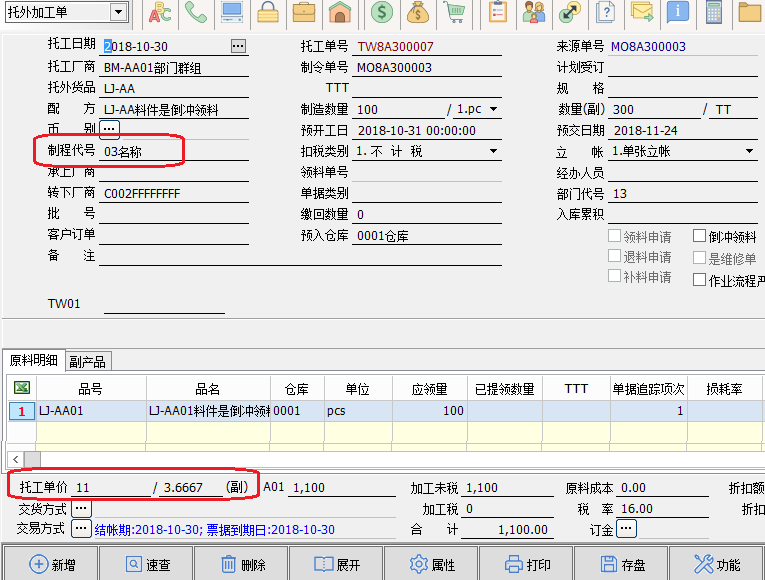Click the calculator icon in toolbar

714,13
